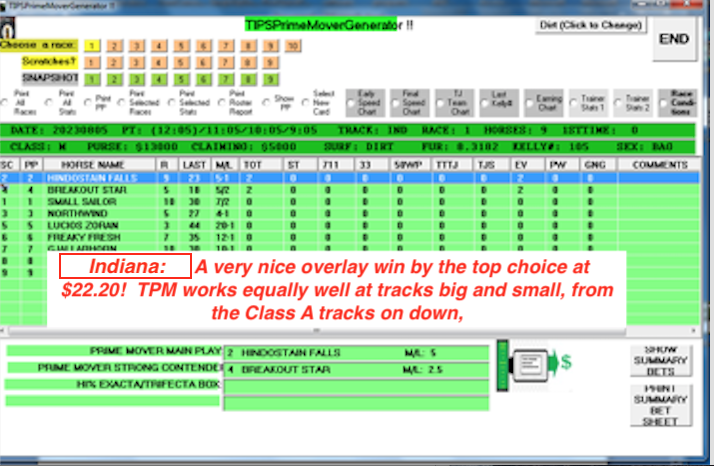Click the TTTJ column header
The image size is (714, 466).
tap(452, 165)
